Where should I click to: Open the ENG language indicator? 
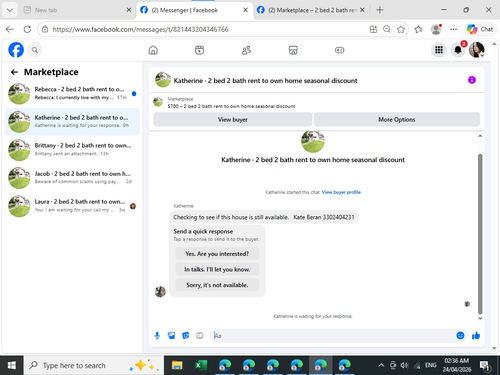tap(431, 365)
